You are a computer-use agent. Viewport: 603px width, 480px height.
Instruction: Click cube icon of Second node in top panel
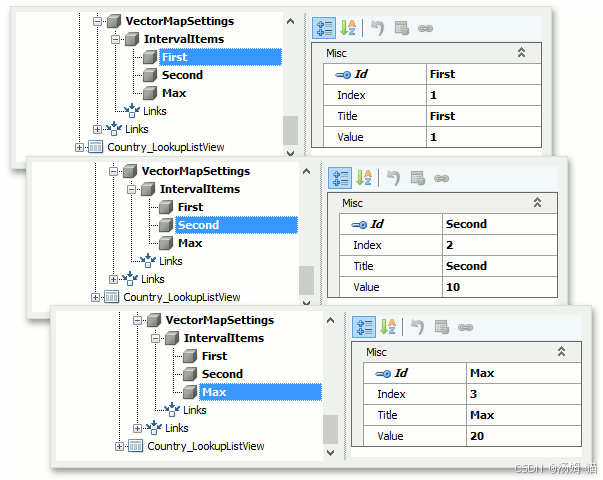coord(150,75)
